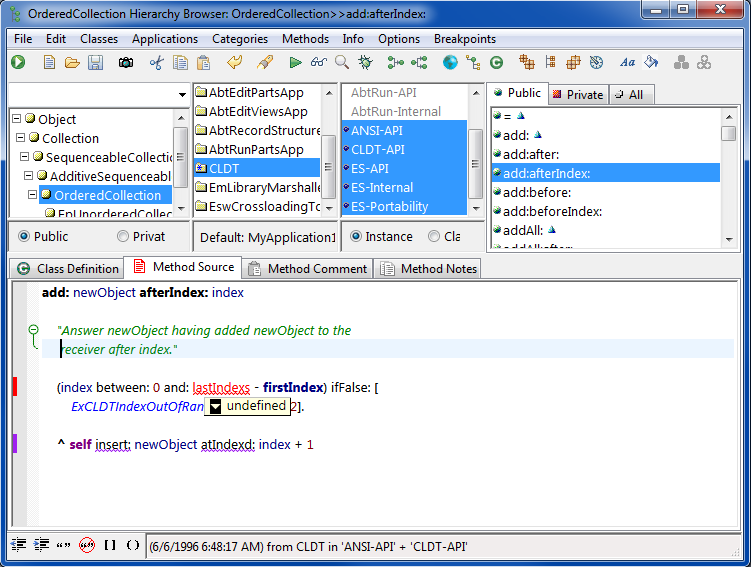Select the Privat radio button

tap(123, 237)
